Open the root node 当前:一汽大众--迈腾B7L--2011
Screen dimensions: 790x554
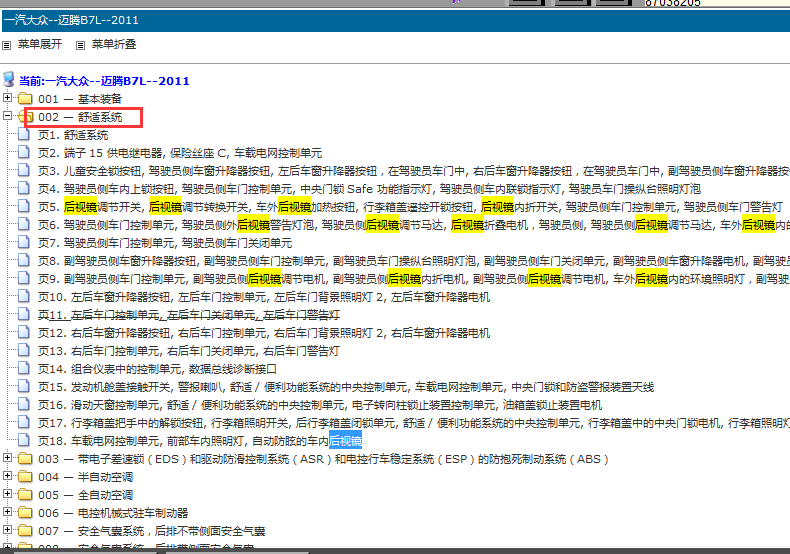point(104,81)
